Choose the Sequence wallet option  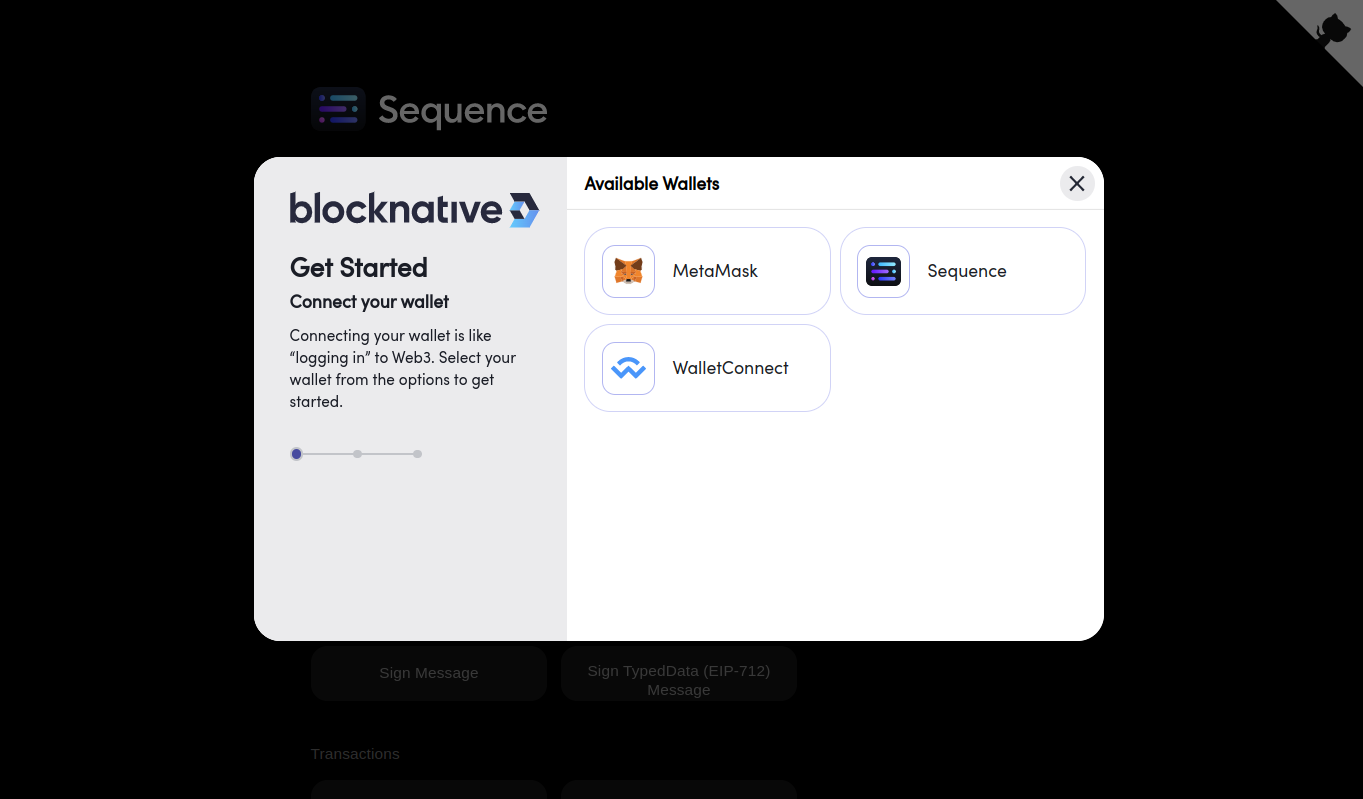[962, 271]
